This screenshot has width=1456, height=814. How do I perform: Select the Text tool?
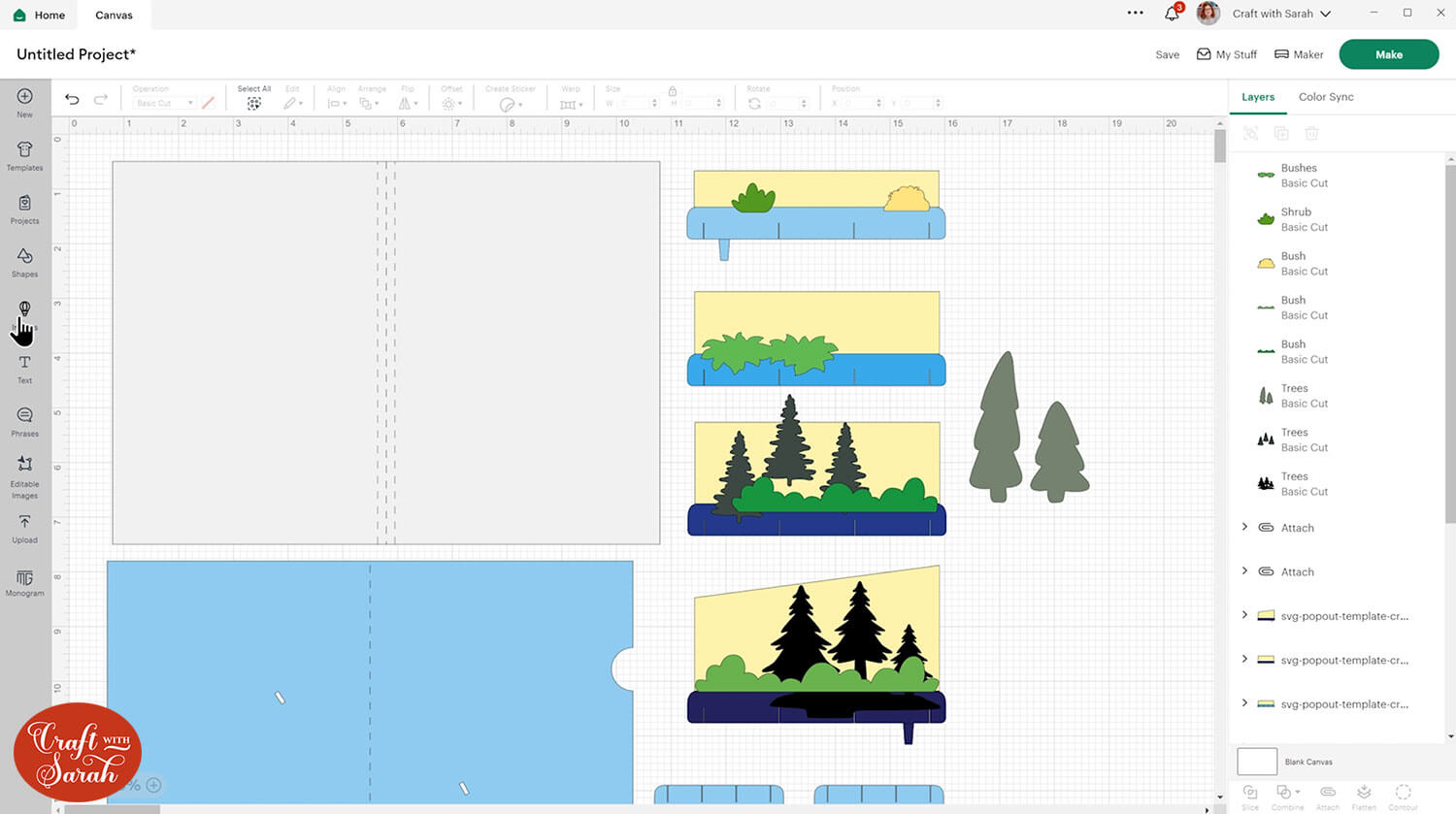(x=25, y=368)
